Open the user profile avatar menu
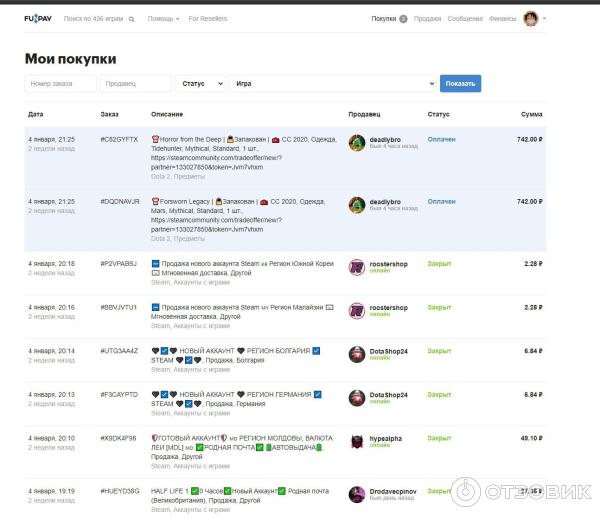 tap(532, 18)
